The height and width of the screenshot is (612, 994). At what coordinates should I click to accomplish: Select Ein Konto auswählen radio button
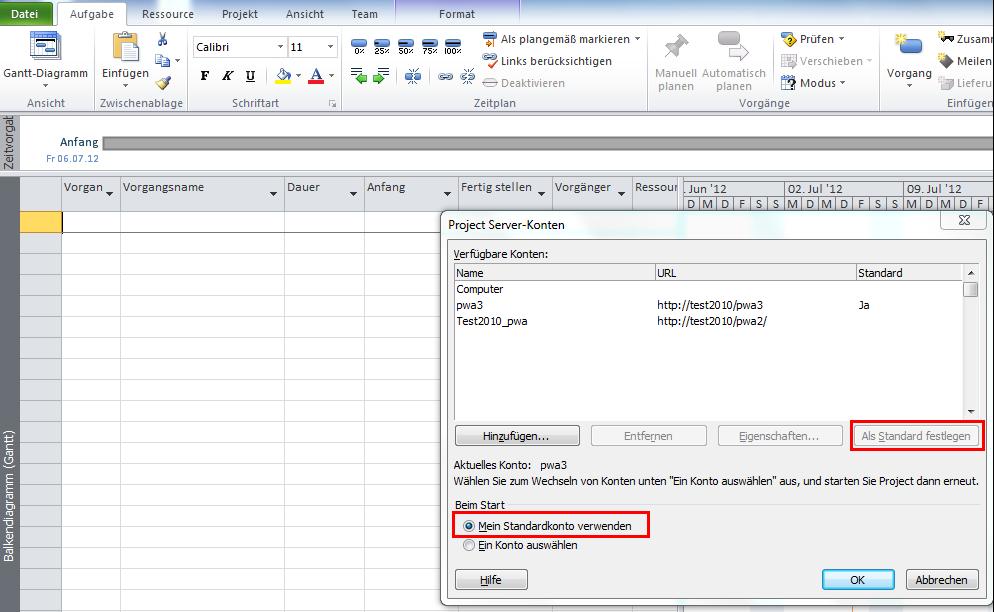(469, 545)
